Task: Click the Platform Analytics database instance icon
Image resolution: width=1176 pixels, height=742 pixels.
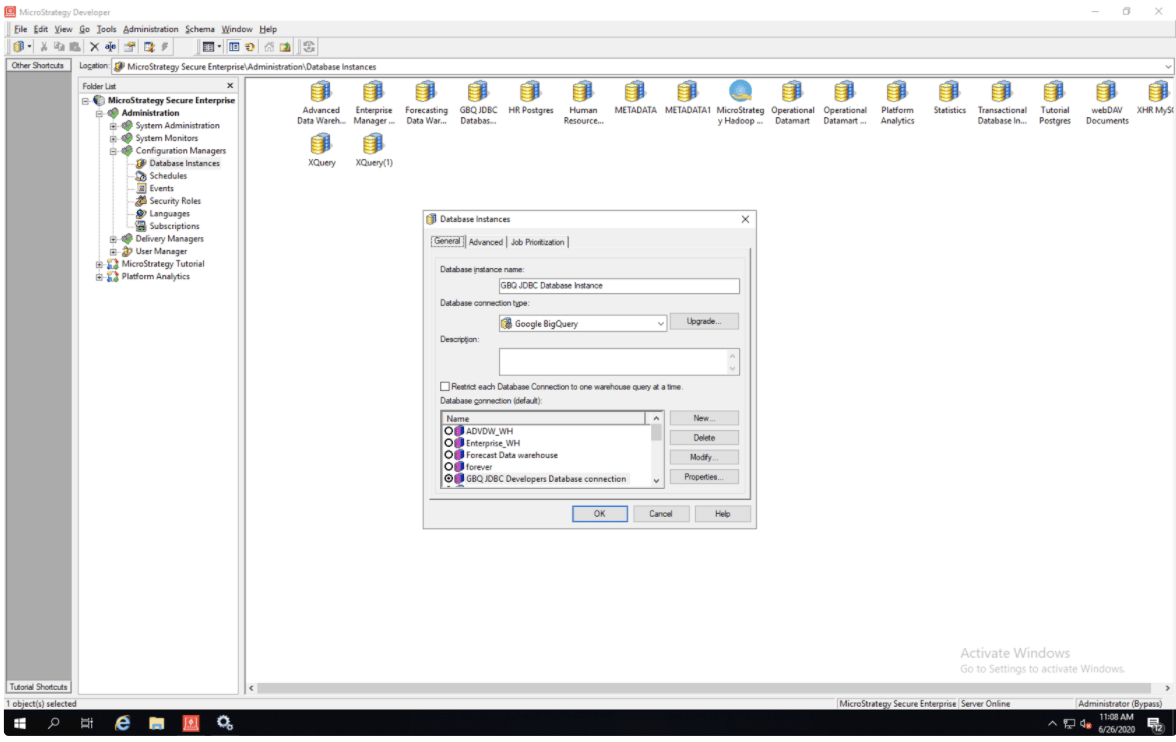Action: click(x=897, y=92)
